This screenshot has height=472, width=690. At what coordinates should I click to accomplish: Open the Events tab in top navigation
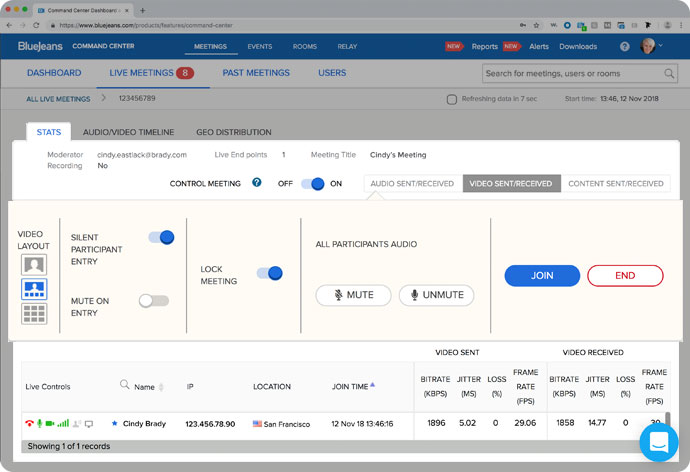260,46
